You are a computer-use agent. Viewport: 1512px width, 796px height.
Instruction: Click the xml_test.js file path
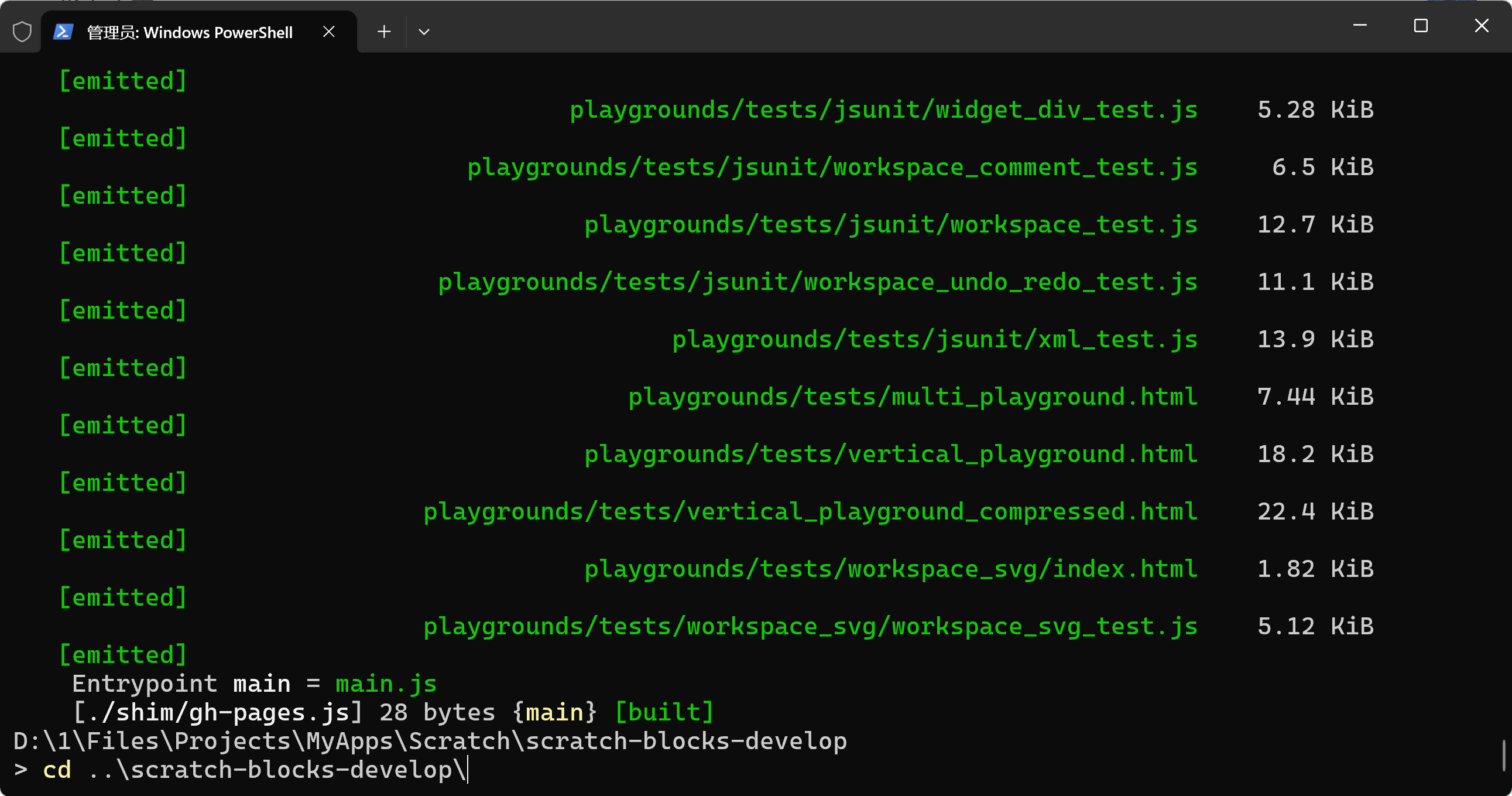click(x=934, y=340)
